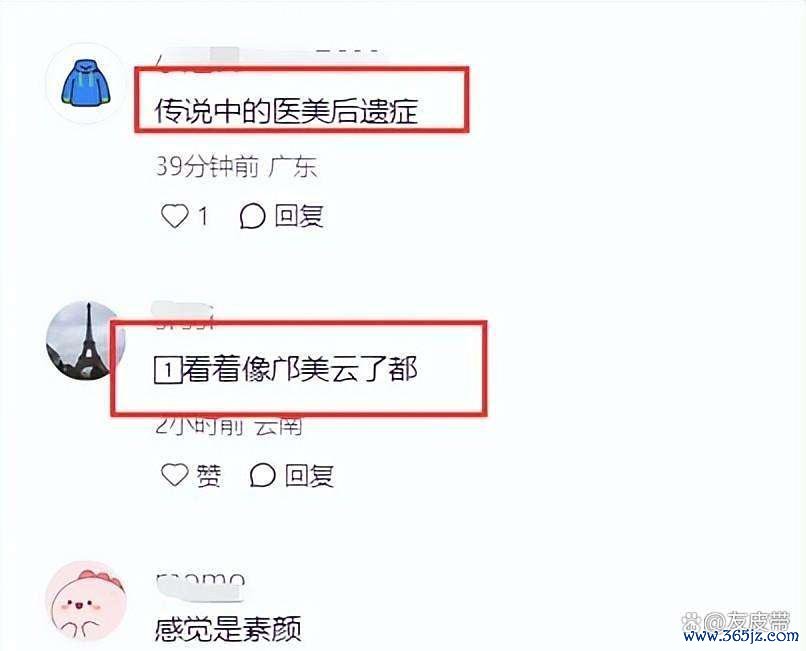Click the @友皮带 watermark handle
Screen dimensions: 806x651
pyautogui.click(x=746, y=621)
